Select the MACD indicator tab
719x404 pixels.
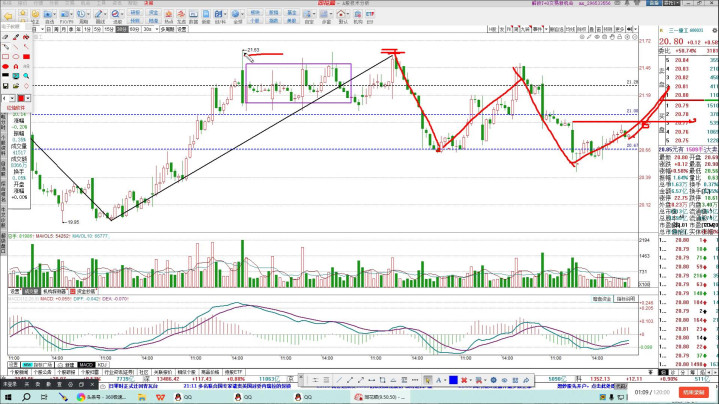(87, 364)
